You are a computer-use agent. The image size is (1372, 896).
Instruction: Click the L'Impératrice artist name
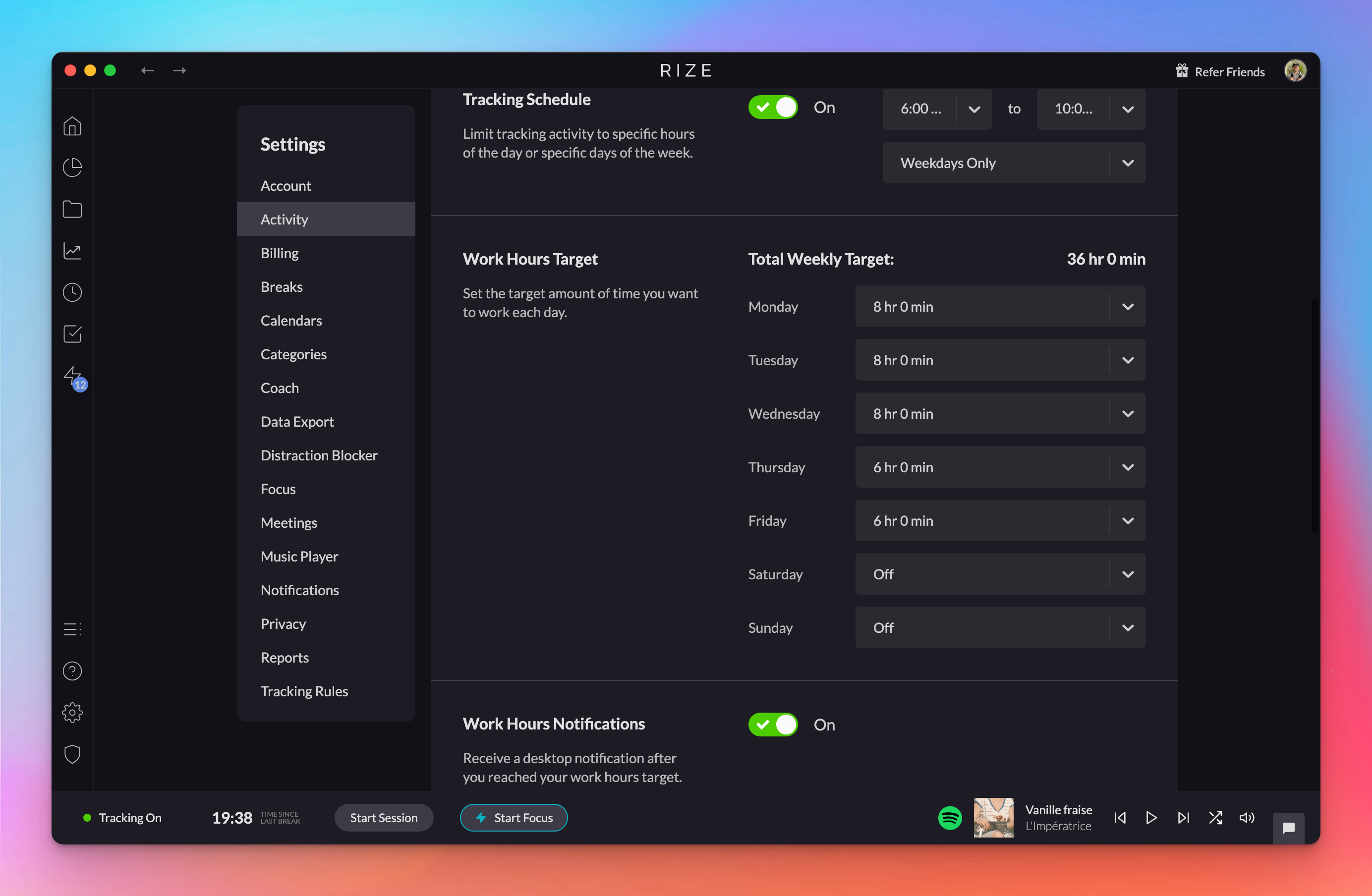(1058, 826)
